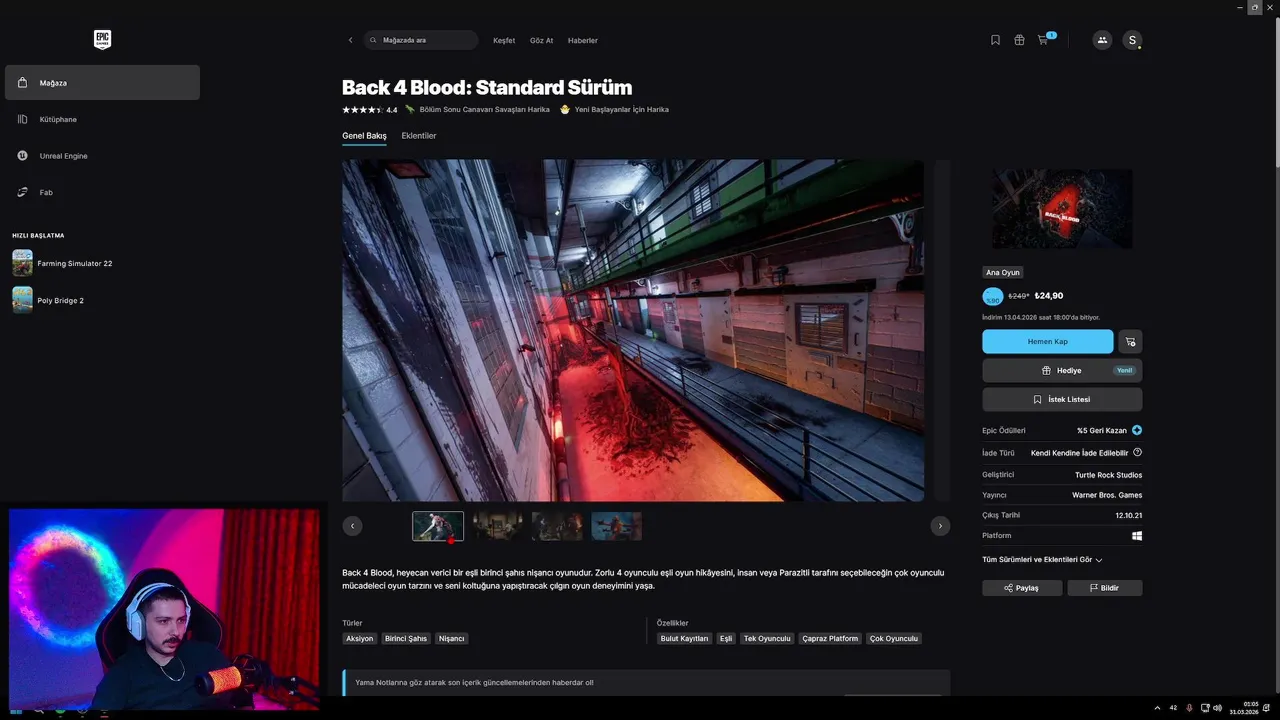Click the 4.4 star rating
Screen dimensions: 1280x720
pyautogui.click(x=370, y=109)
